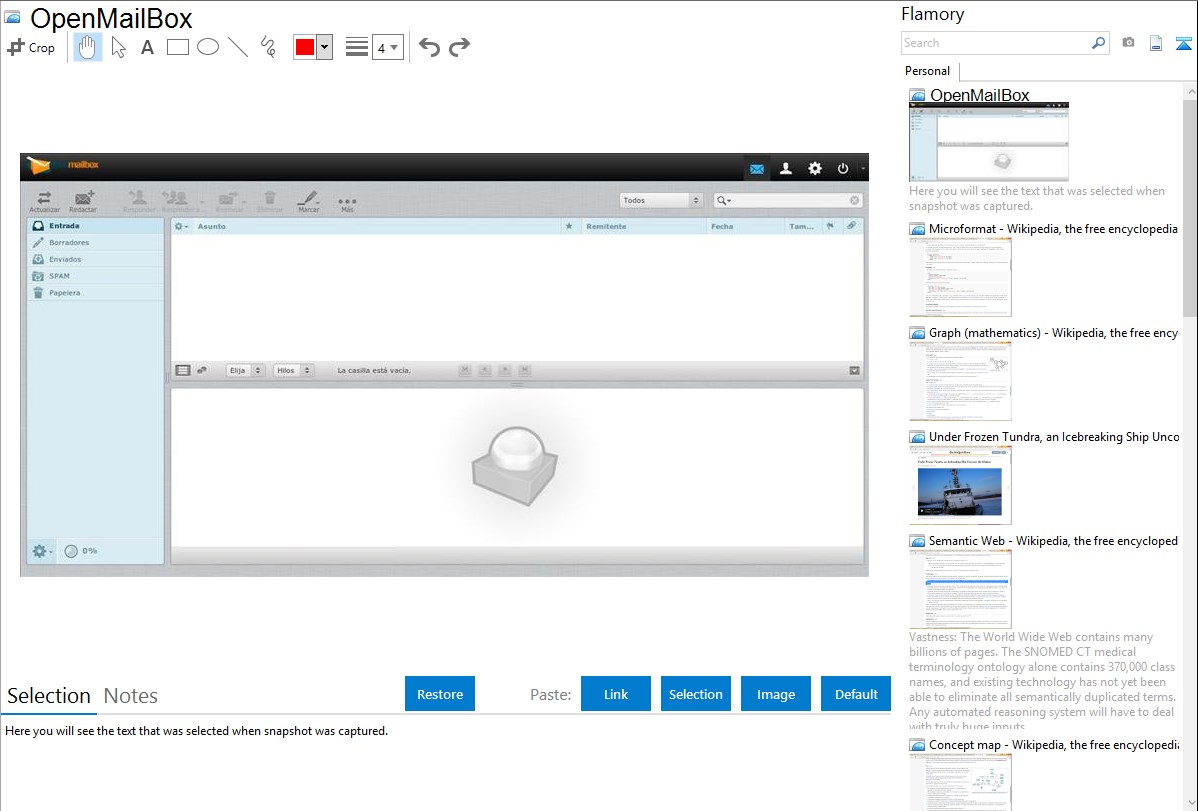Image resolution: width=1198 pixels, height=811 pixels.
Task: Undo the last edit
Action: pos(429,47)
